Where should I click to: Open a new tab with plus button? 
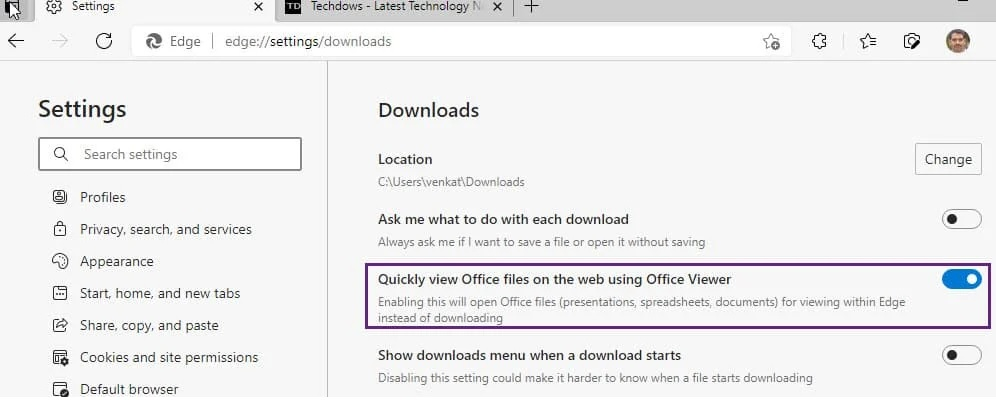(532, 7)
